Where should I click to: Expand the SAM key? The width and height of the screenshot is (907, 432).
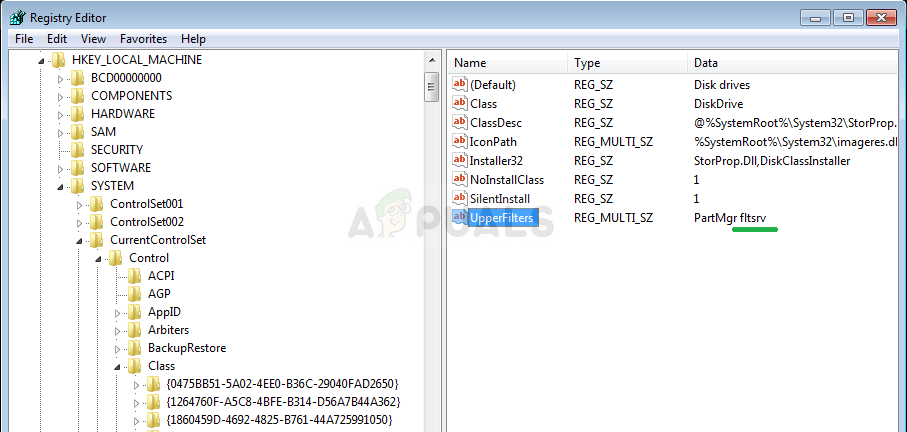tap(60, 132)
